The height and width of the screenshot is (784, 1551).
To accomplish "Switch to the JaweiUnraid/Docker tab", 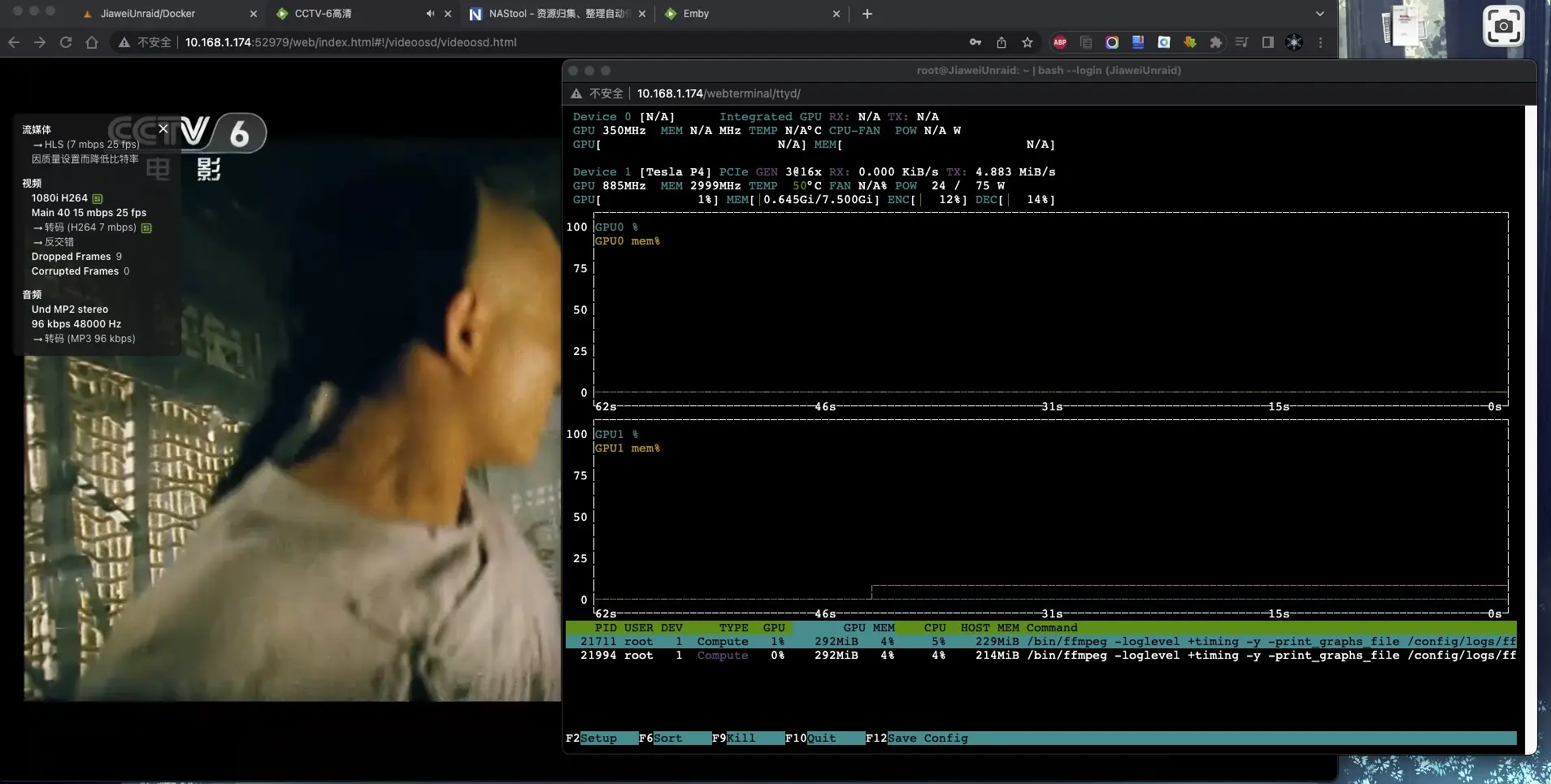I will [147, 14].
